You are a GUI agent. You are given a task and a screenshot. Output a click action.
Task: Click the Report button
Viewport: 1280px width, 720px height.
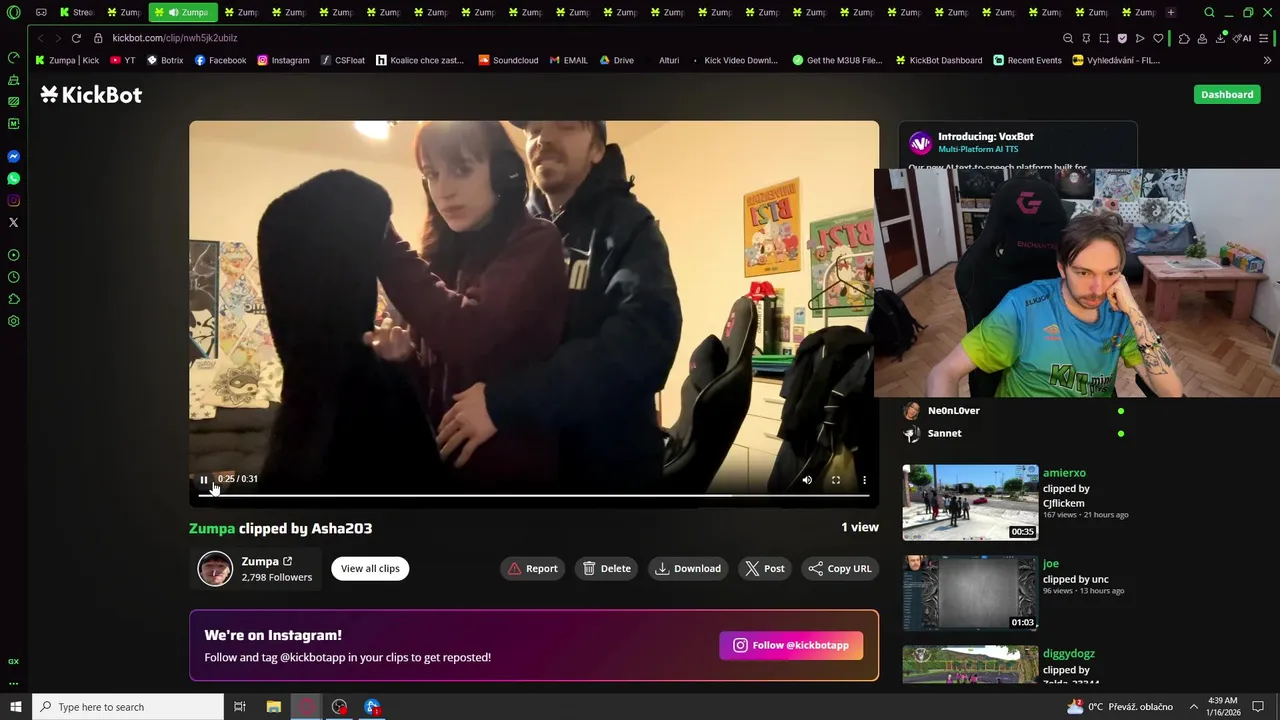coord(533,568)
